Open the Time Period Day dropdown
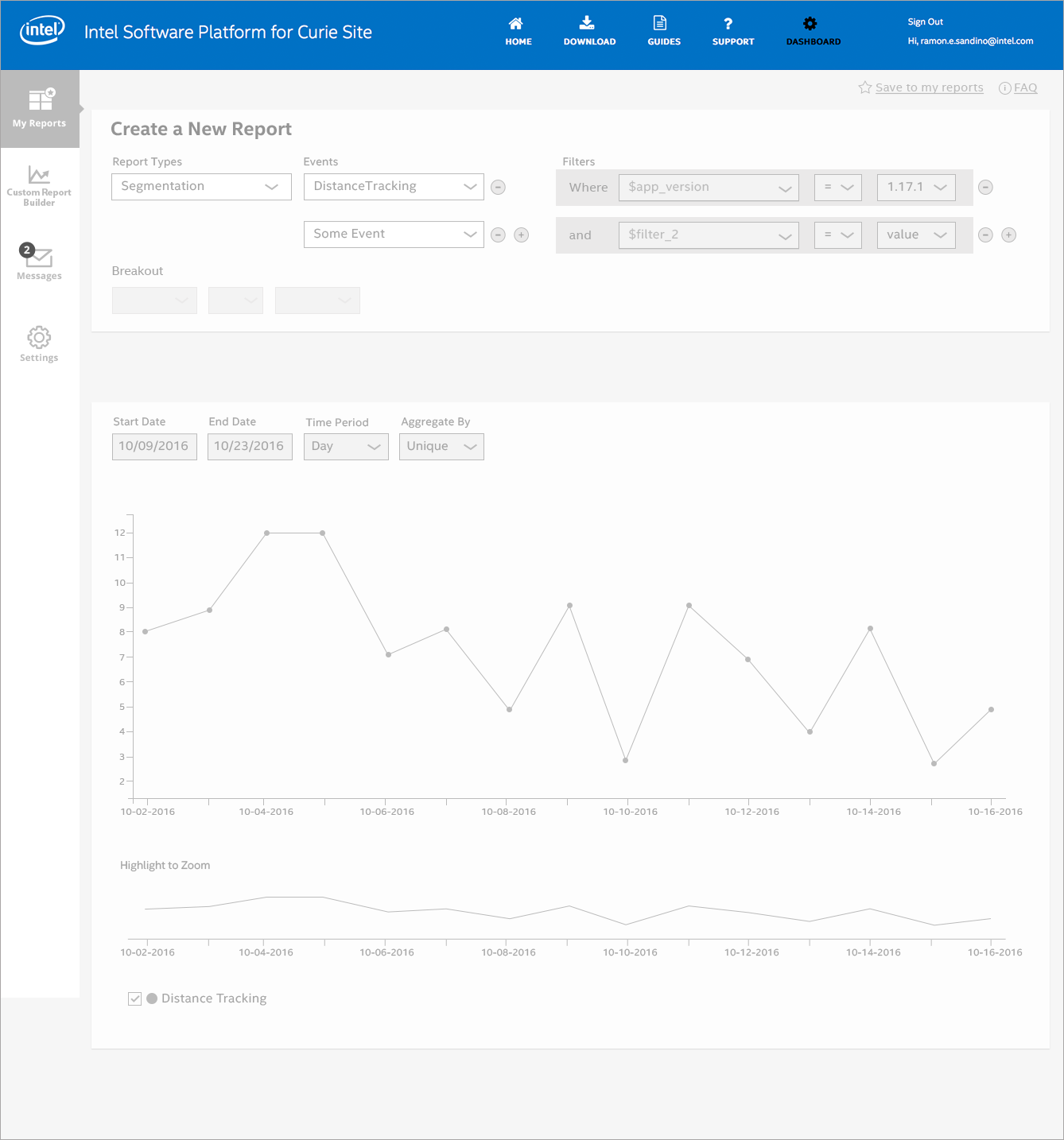 pyautogui.click(x=346, y=447)
